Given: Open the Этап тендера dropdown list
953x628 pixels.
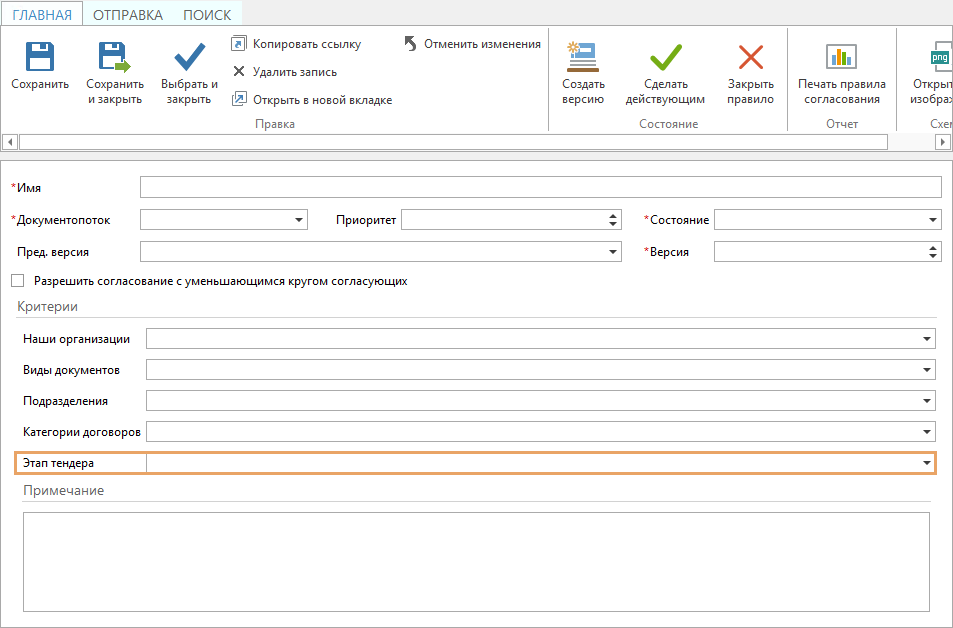Looking at the screenshot, I should [927, 463].
